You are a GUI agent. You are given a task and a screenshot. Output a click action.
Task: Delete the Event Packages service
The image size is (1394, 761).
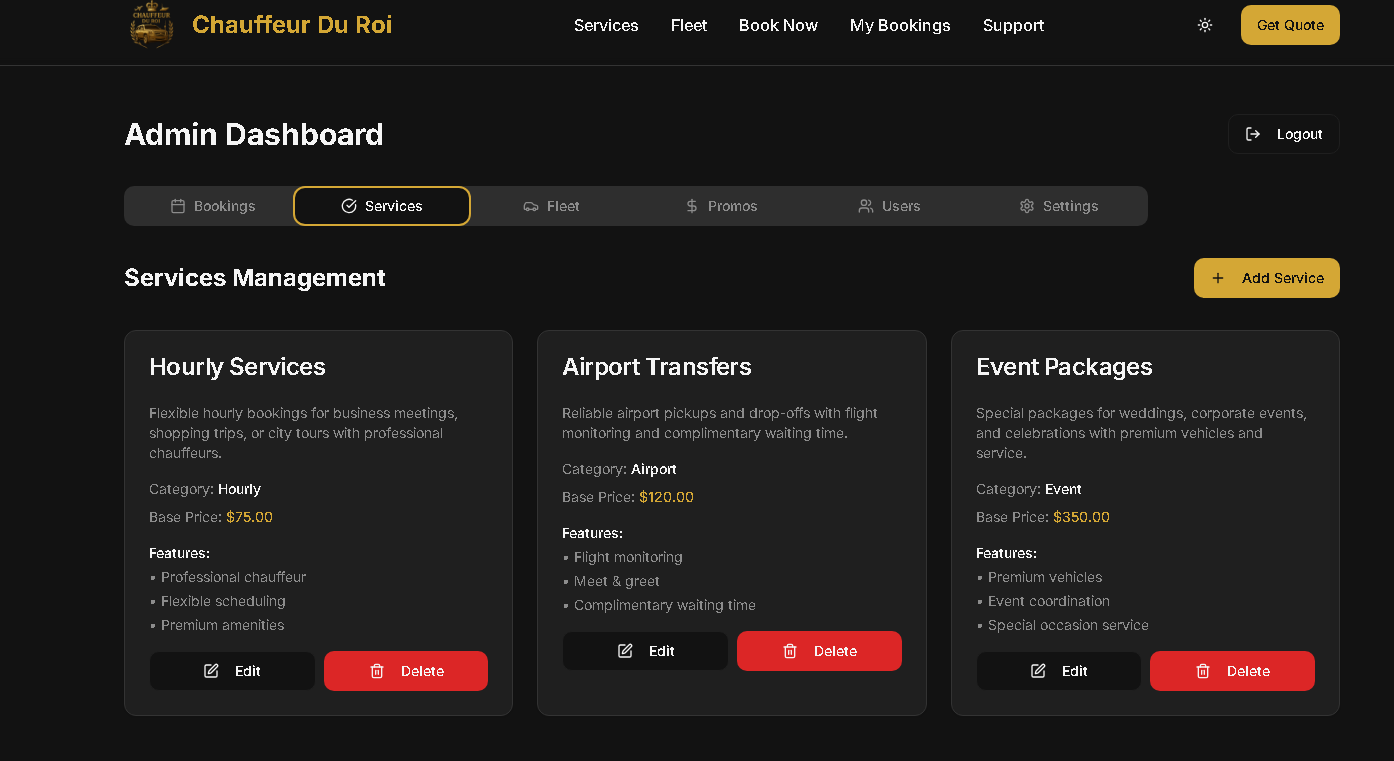pyautogui.click(x=1232, y=671)
